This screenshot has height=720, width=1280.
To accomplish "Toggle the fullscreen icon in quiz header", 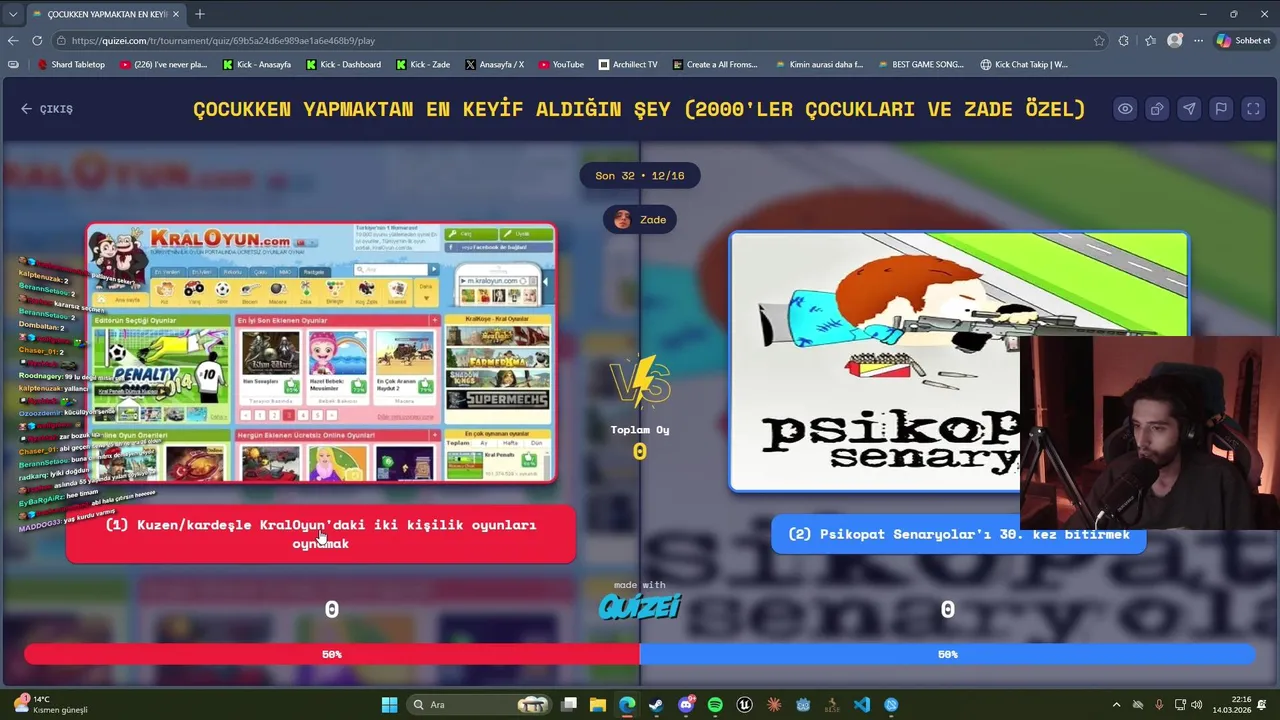I will click(1253, 109).
